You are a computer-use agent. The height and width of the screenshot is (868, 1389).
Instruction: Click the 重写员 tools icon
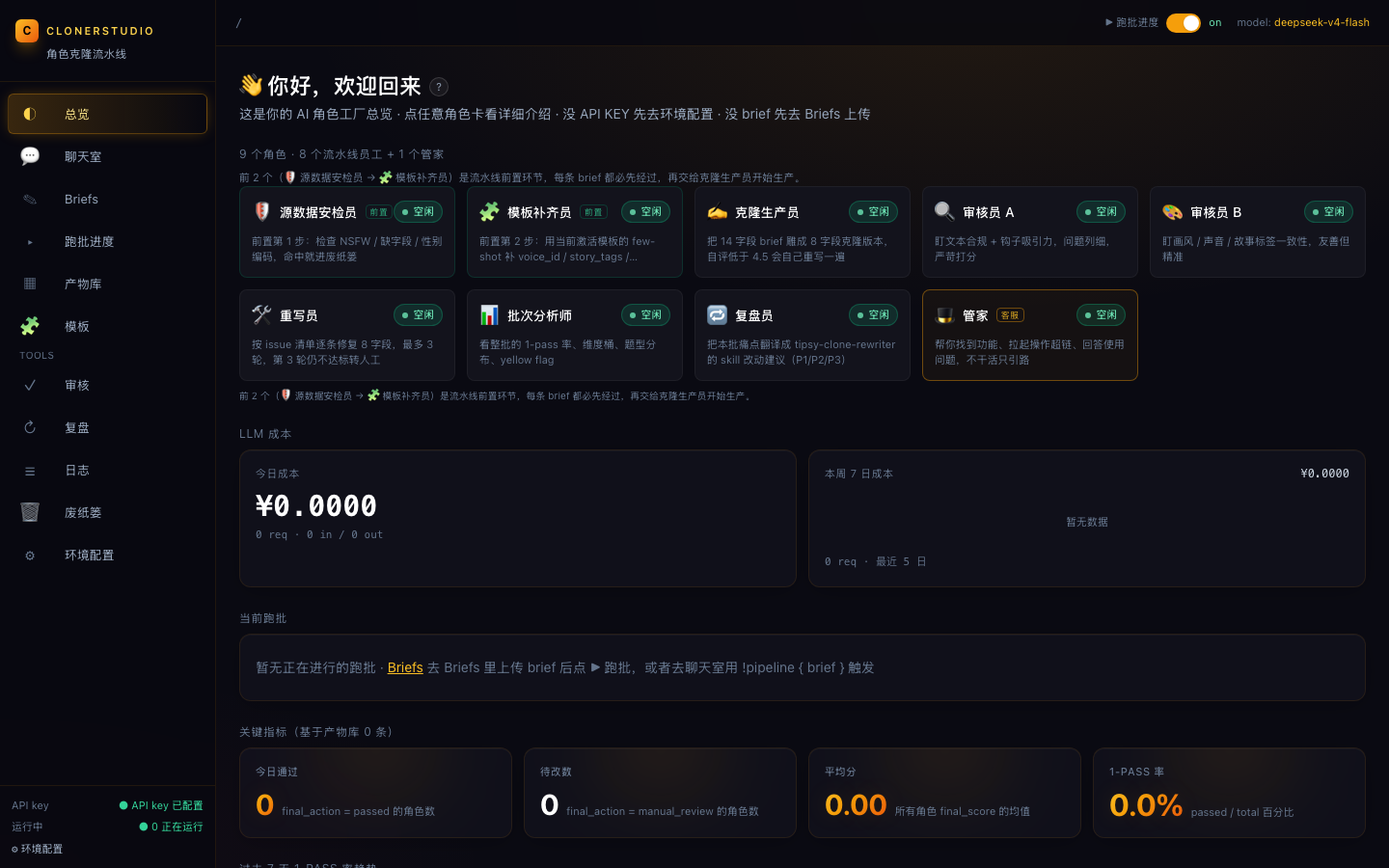click(261, 314)
